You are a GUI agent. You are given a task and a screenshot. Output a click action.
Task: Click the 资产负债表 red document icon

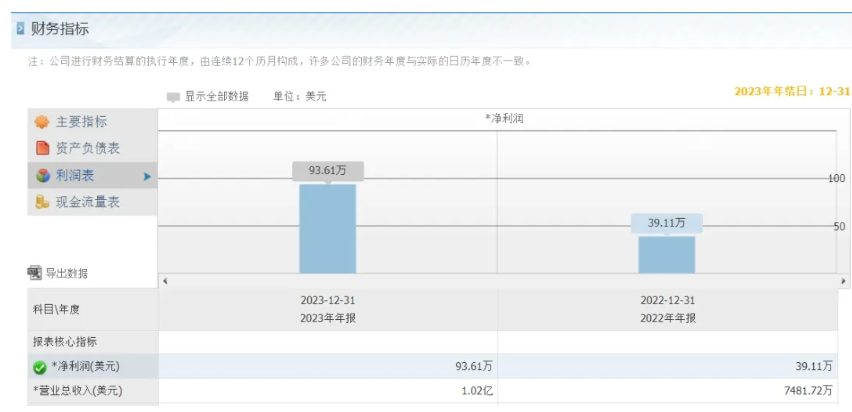(x=42, y=148)
